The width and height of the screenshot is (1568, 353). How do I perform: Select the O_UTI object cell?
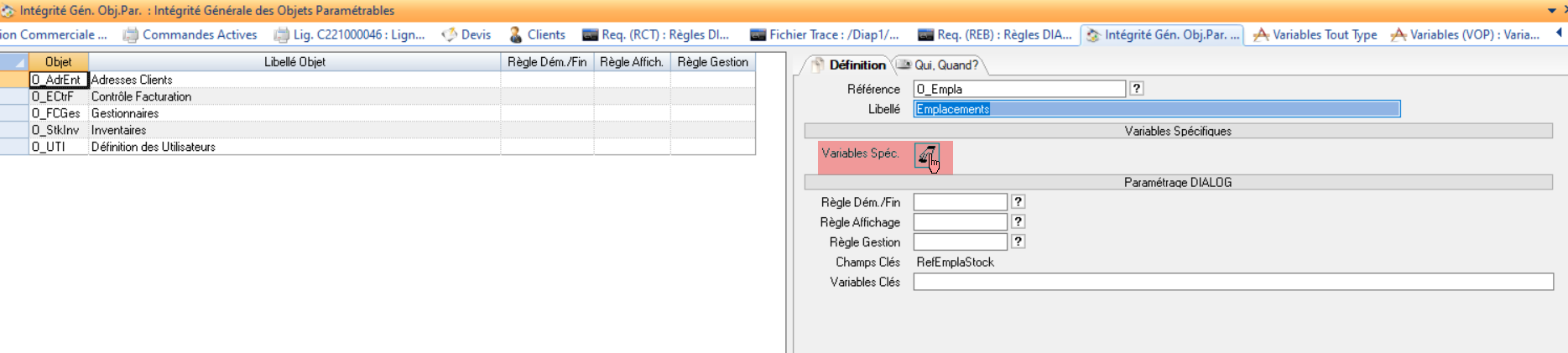57,147
